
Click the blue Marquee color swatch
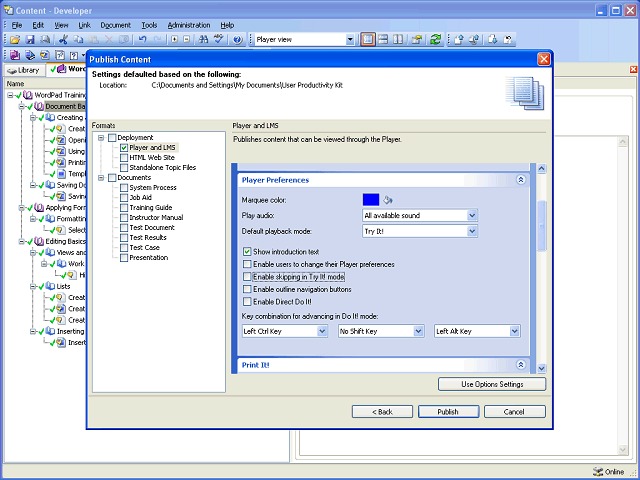(371, 200)
